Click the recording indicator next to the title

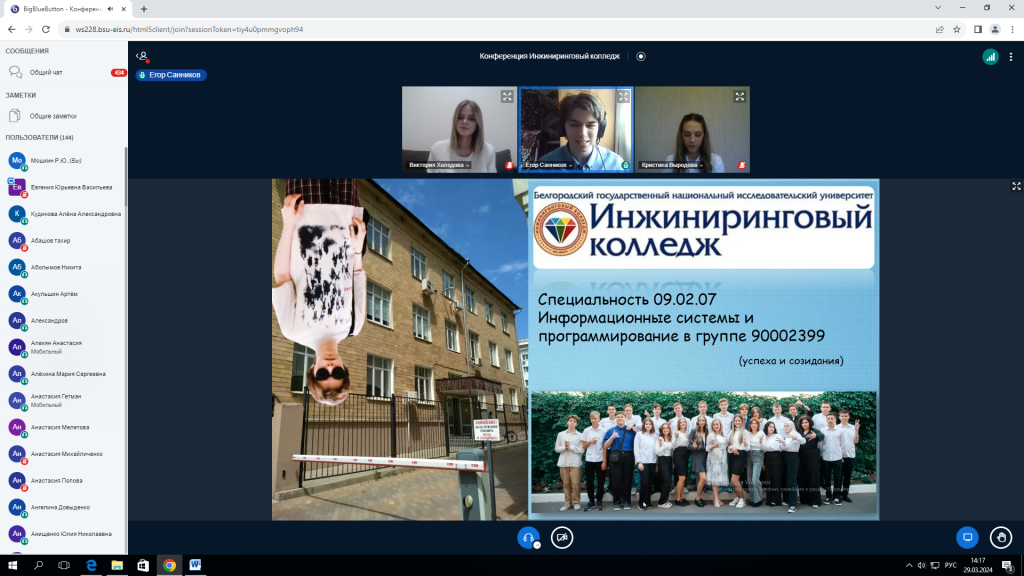(x=641, y=56)
